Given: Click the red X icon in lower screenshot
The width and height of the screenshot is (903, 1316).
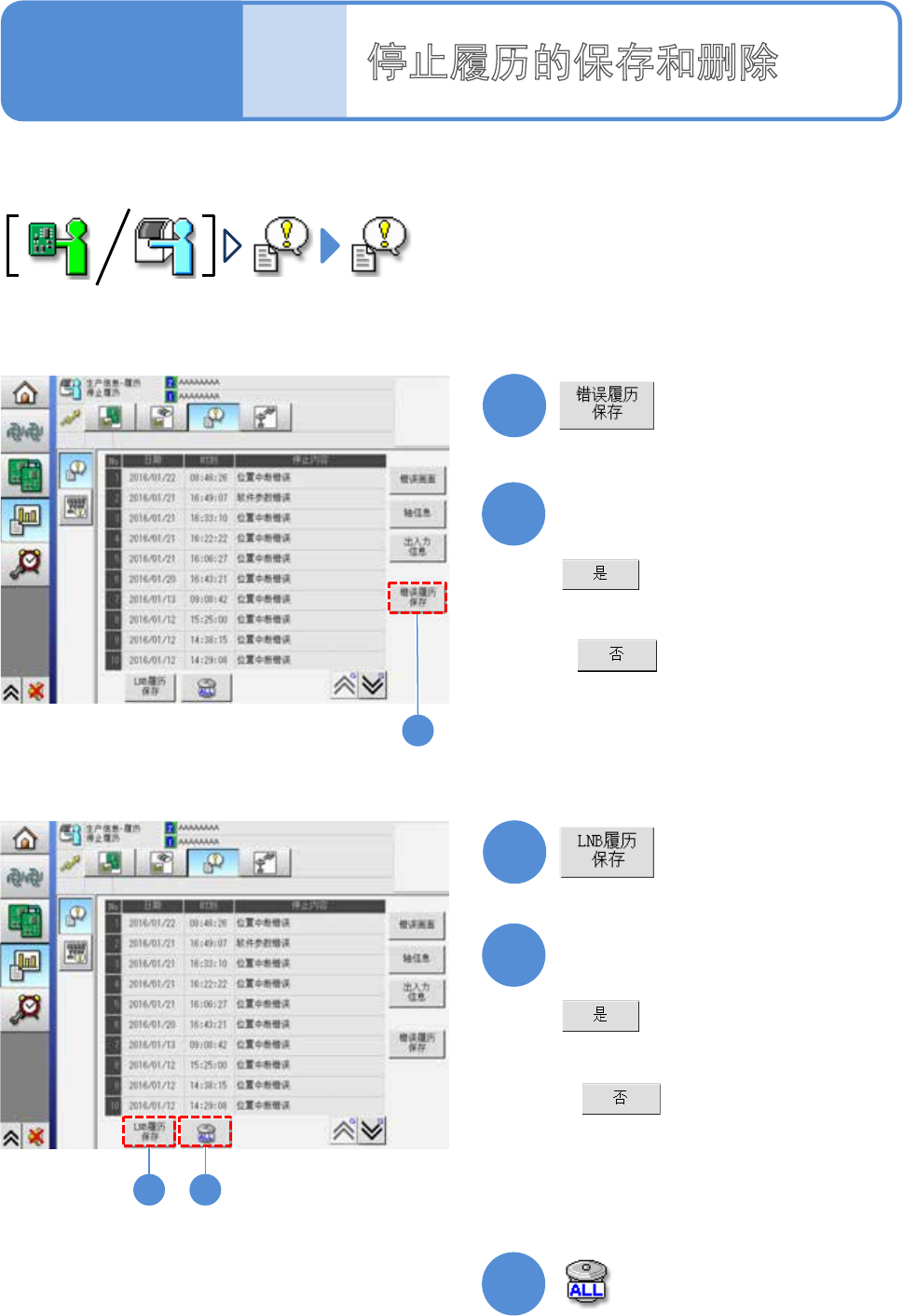Looking at the screenshot, I should 35,1136.
